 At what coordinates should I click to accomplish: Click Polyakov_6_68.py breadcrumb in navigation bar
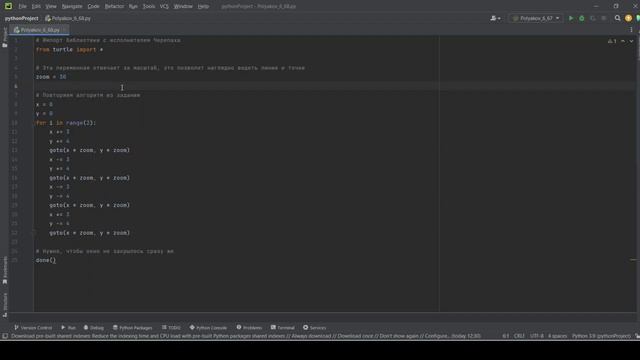(x=68, y=18)
